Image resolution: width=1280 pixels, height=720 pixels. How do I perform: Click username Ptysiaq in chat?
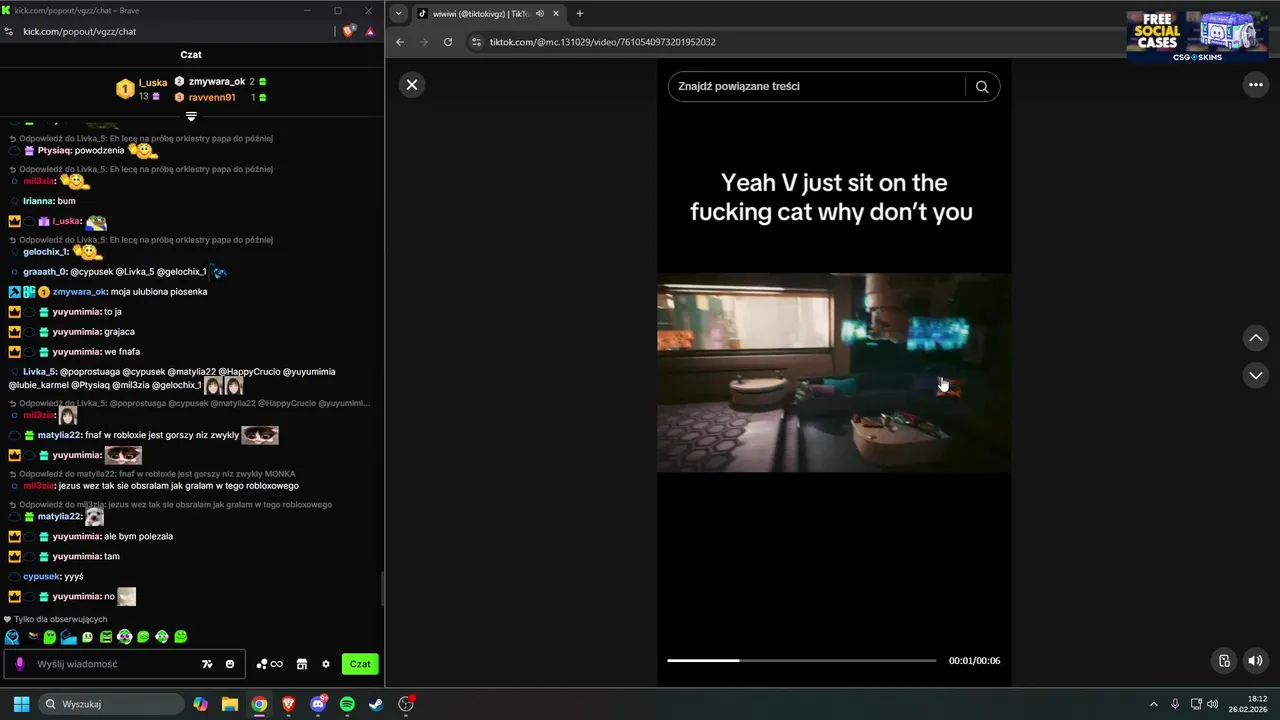click(54, 150)
